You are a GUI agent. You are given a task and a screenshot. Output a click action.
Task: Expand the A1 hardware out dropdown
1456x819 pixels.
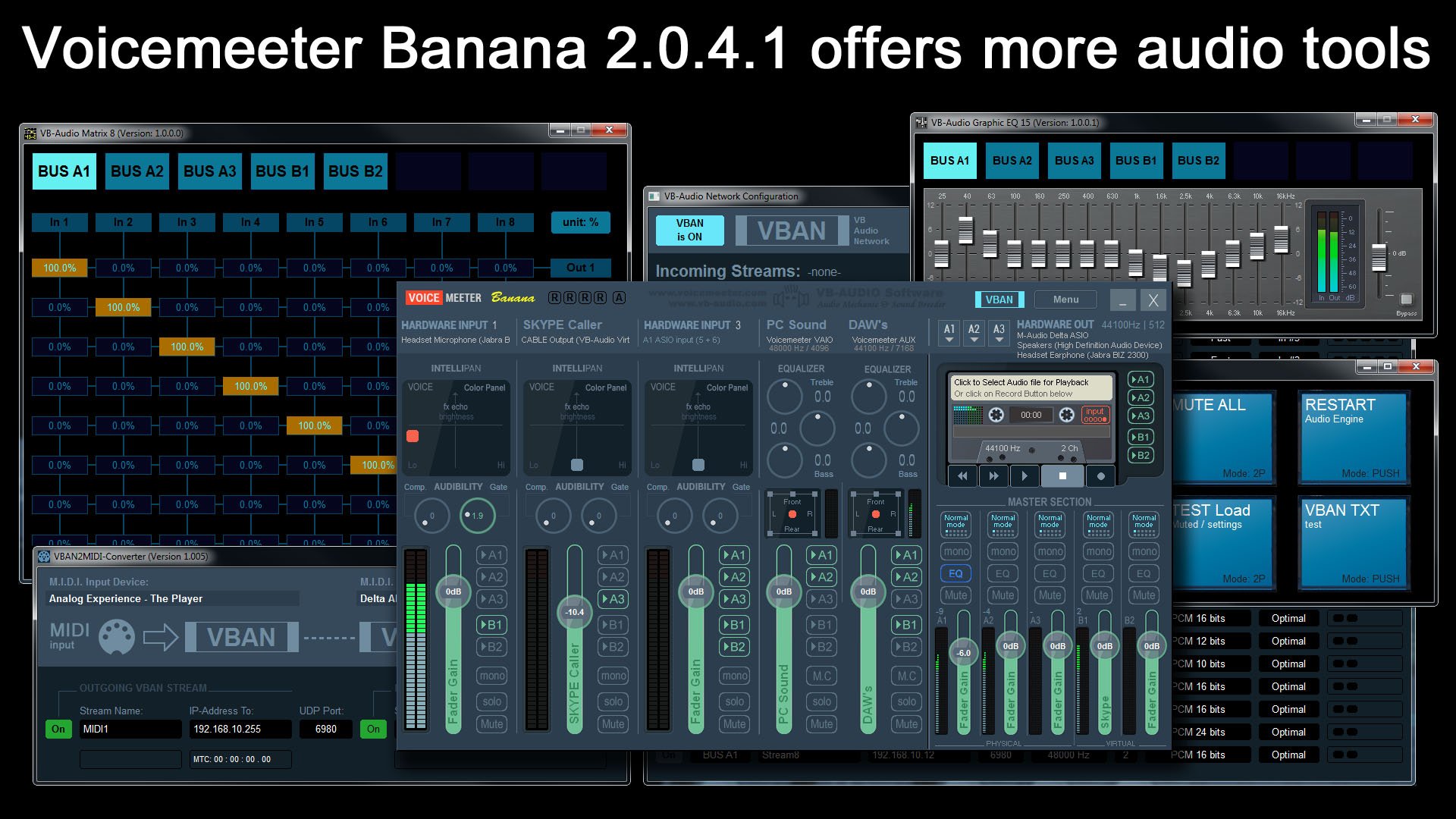tap(949, 333)
